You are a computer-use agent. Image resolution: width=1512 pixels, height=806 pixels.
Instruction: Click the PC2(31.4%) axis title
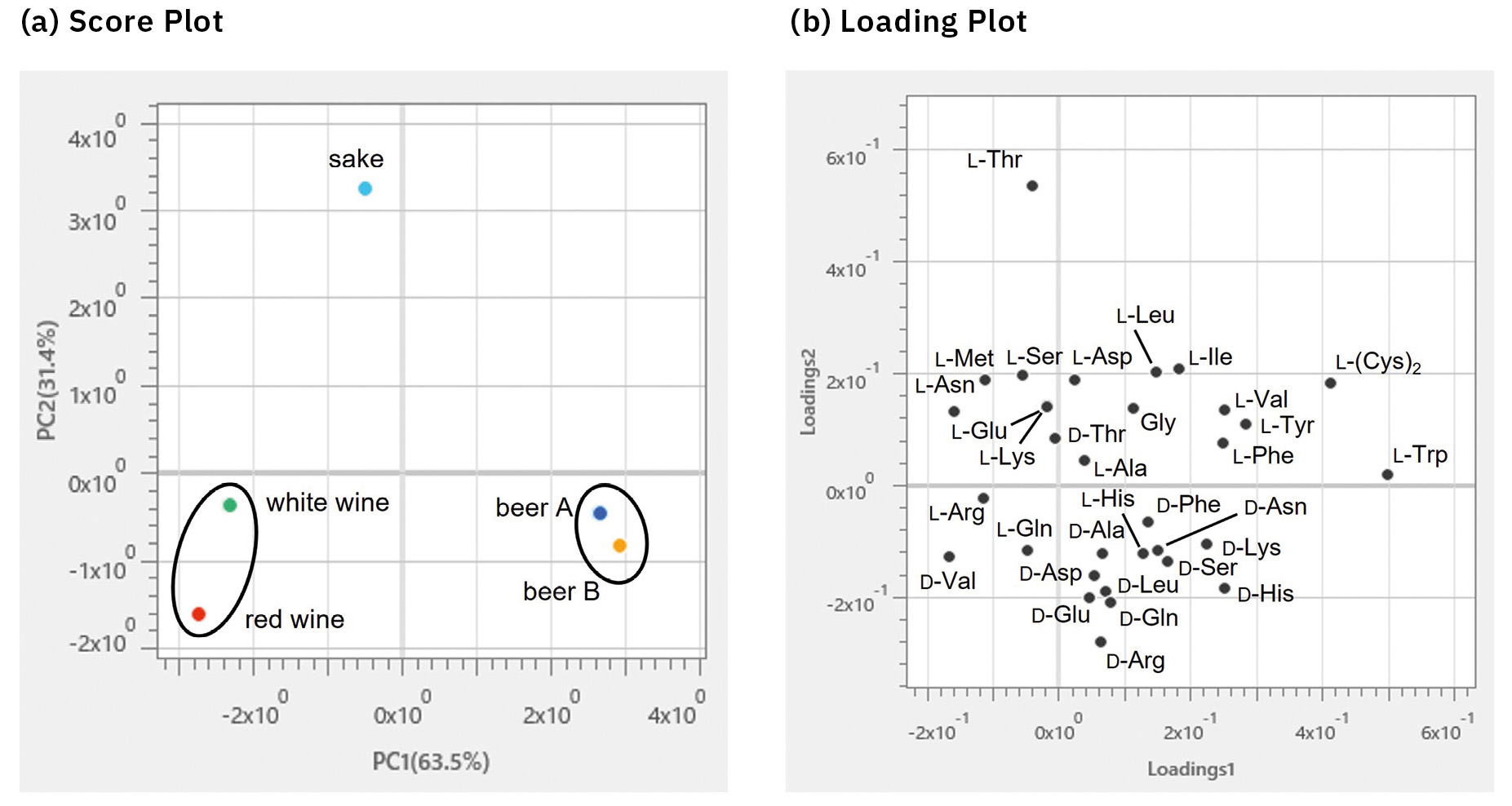(47, 380)
